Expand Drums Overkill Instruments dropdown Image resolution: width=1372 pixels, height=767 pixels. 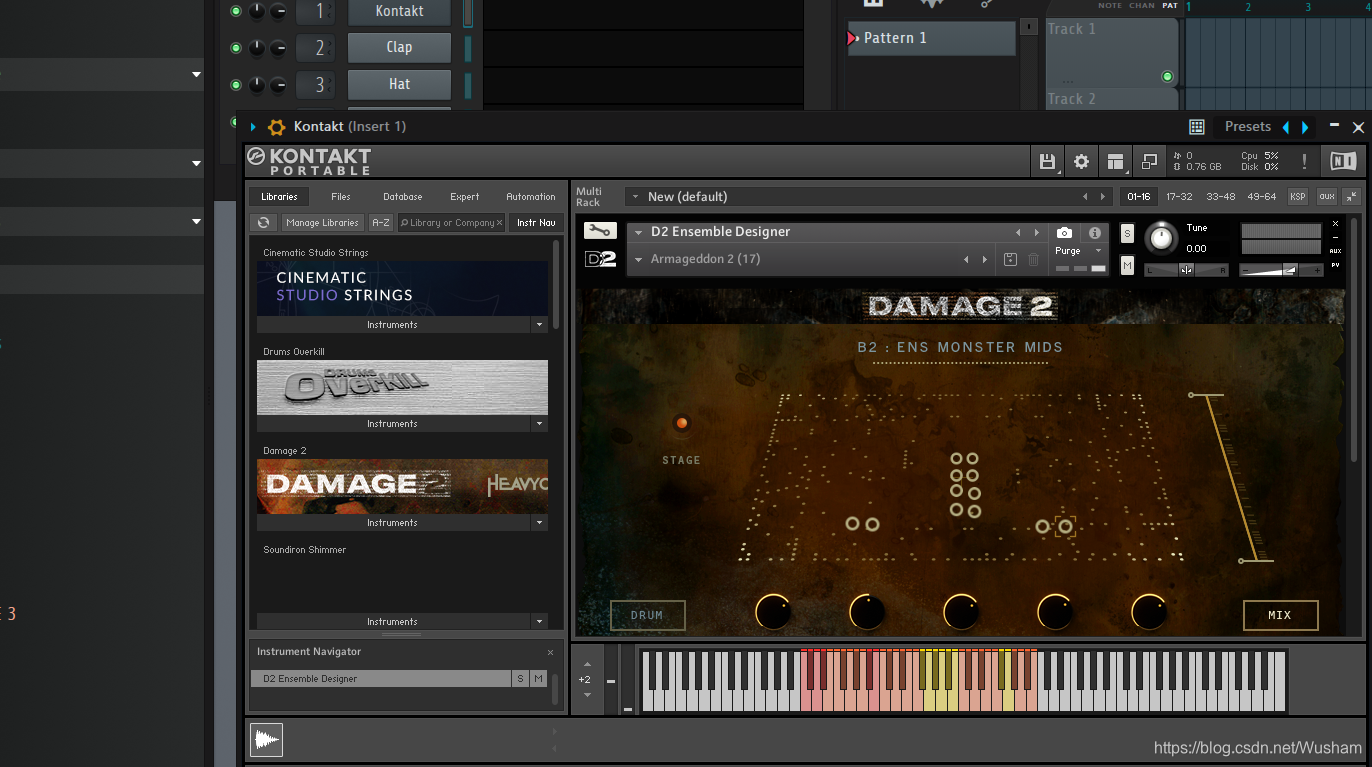540,424
